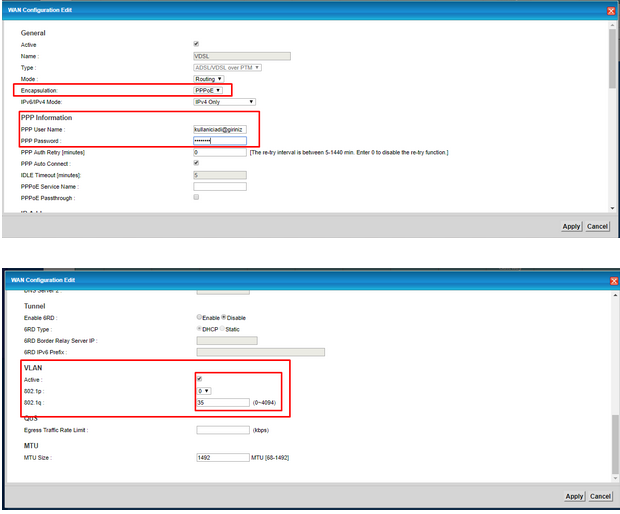Select the Static 6RD Type radio button

(222, 329)
